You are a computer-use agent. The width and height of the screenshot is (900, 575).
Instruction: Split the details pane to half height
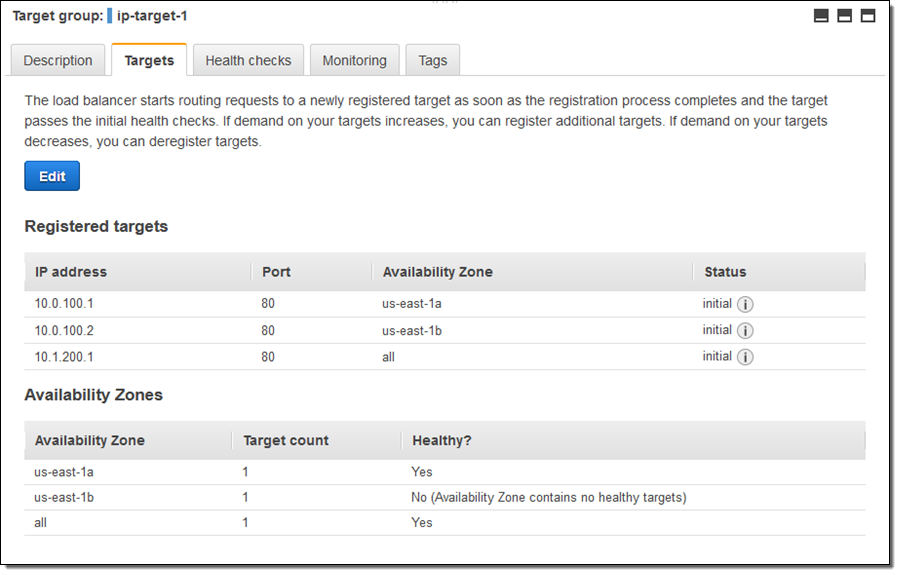(844, 16)
